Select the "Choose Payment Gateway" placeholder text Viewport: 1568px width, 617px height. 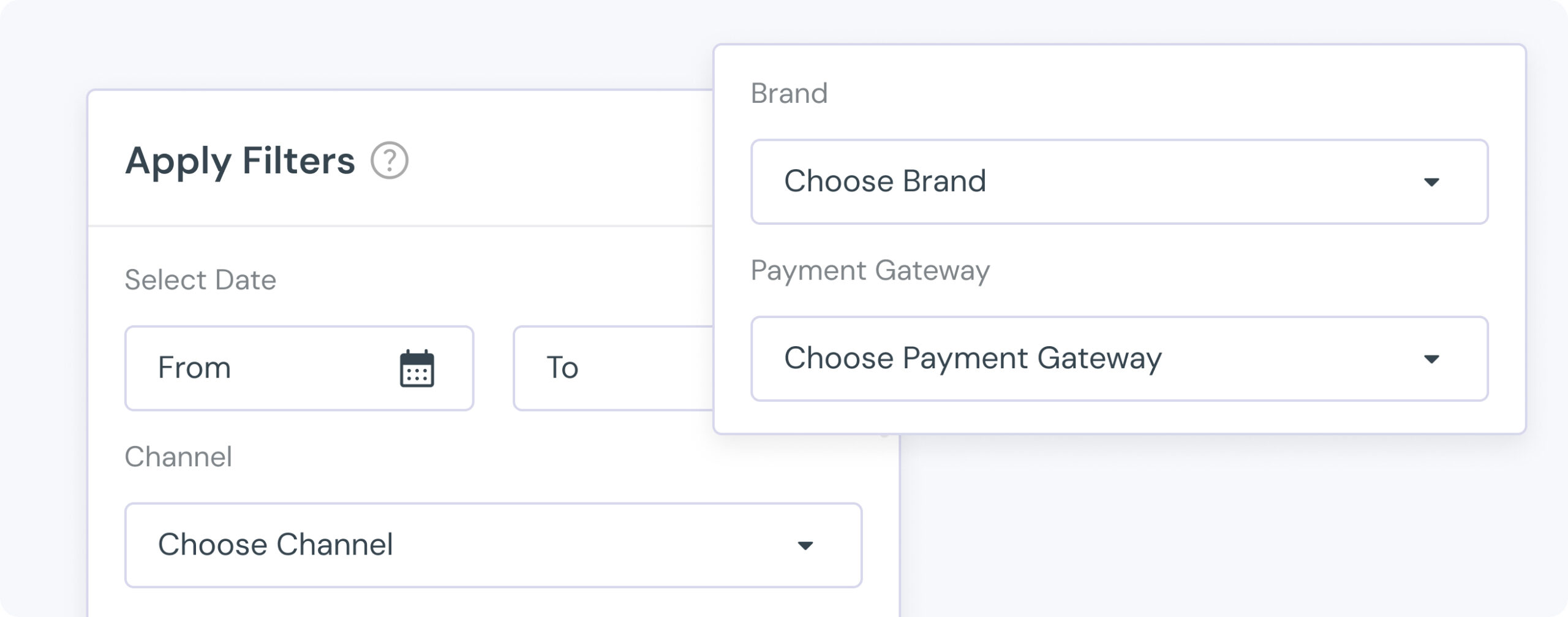click(x=973, y=359)
